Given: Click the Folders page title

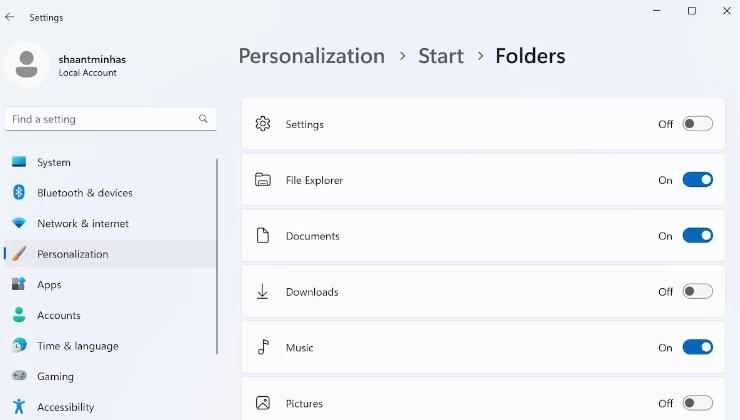Looking at the screenshot, I should (530, 56).
